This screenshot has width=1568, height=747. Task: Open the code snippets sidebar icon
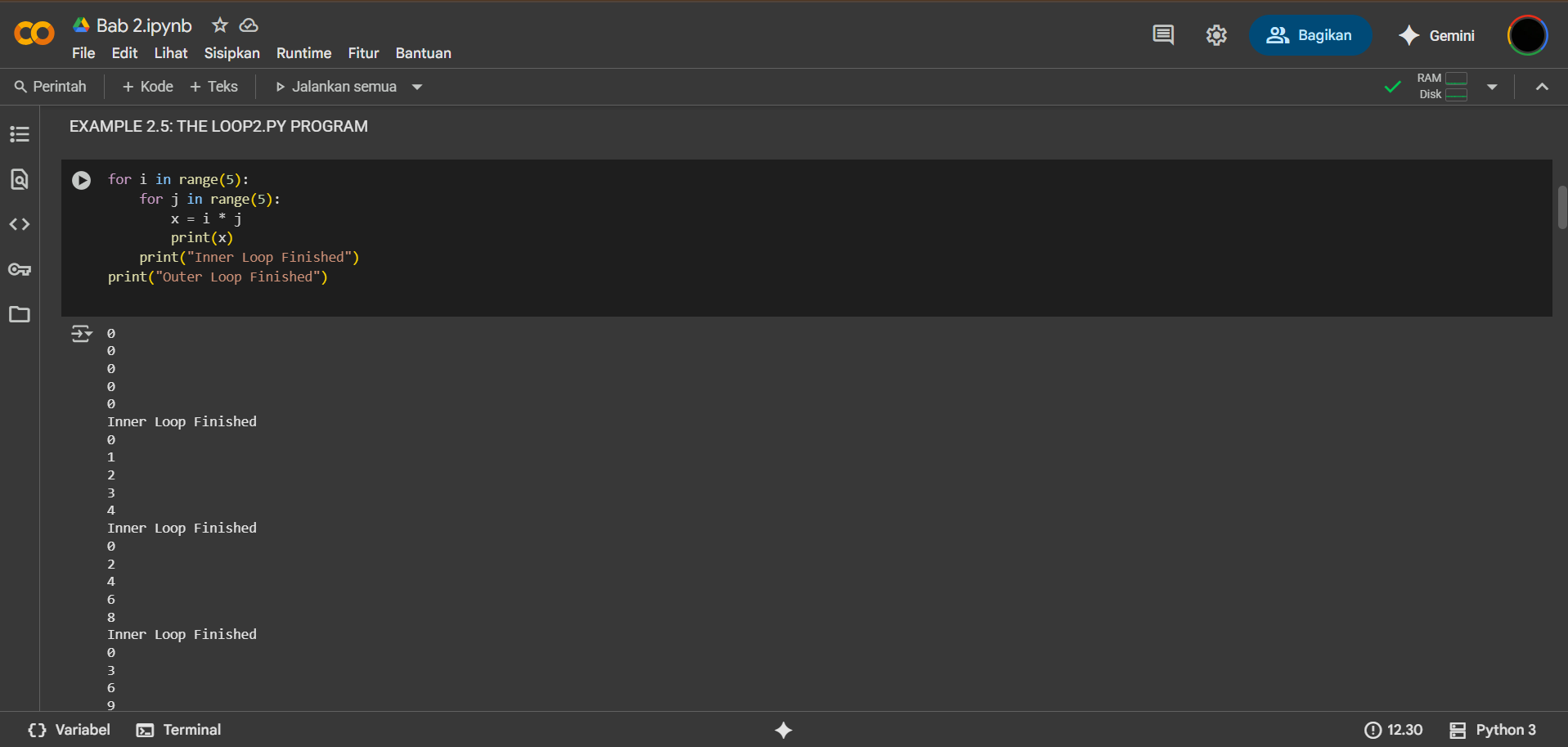[x=20, y=224]
